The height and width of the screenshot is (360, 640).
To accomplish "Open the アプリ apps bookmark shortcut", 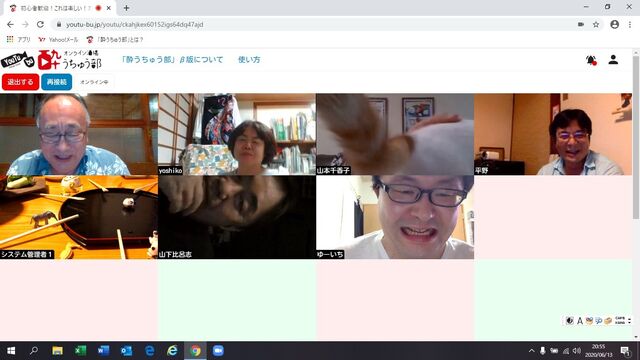I will [x=19, y=40].
